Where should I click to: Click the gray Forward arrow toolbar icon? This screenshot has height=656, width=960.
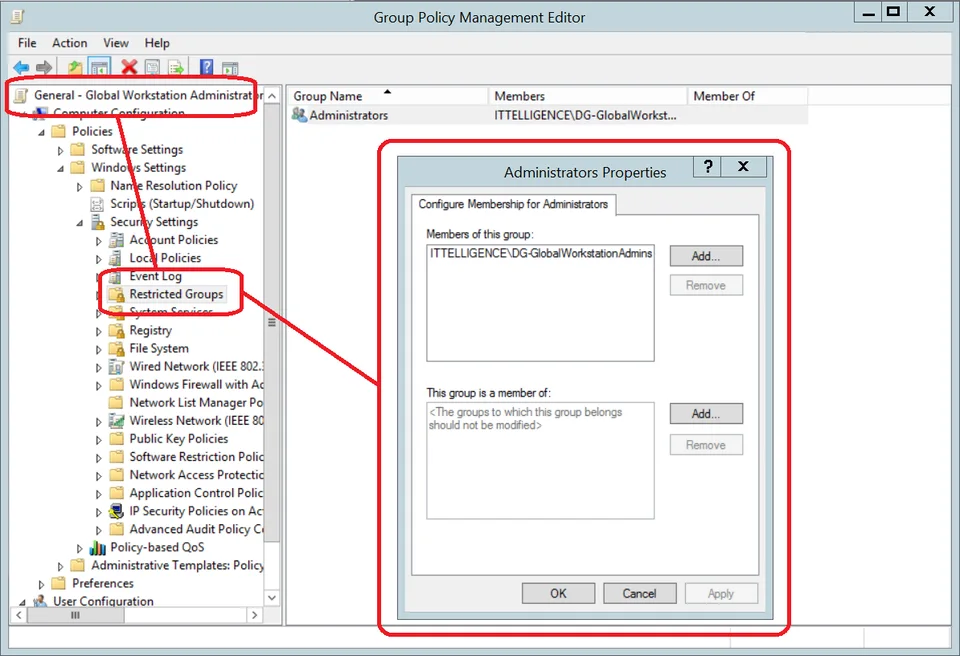coord(44,67)
